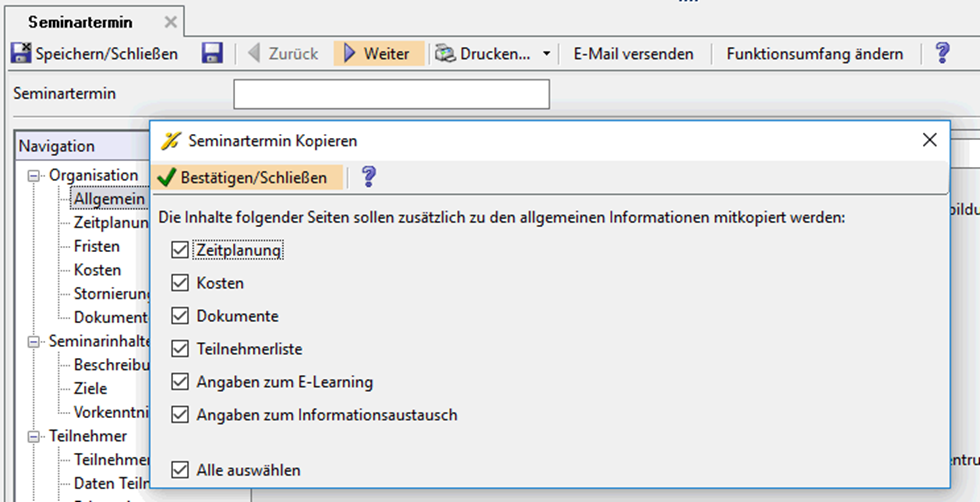The image size is (980, 502).
Task: Uncheck the Zeitplanung checkbox
Action: (x=180, y=249)
